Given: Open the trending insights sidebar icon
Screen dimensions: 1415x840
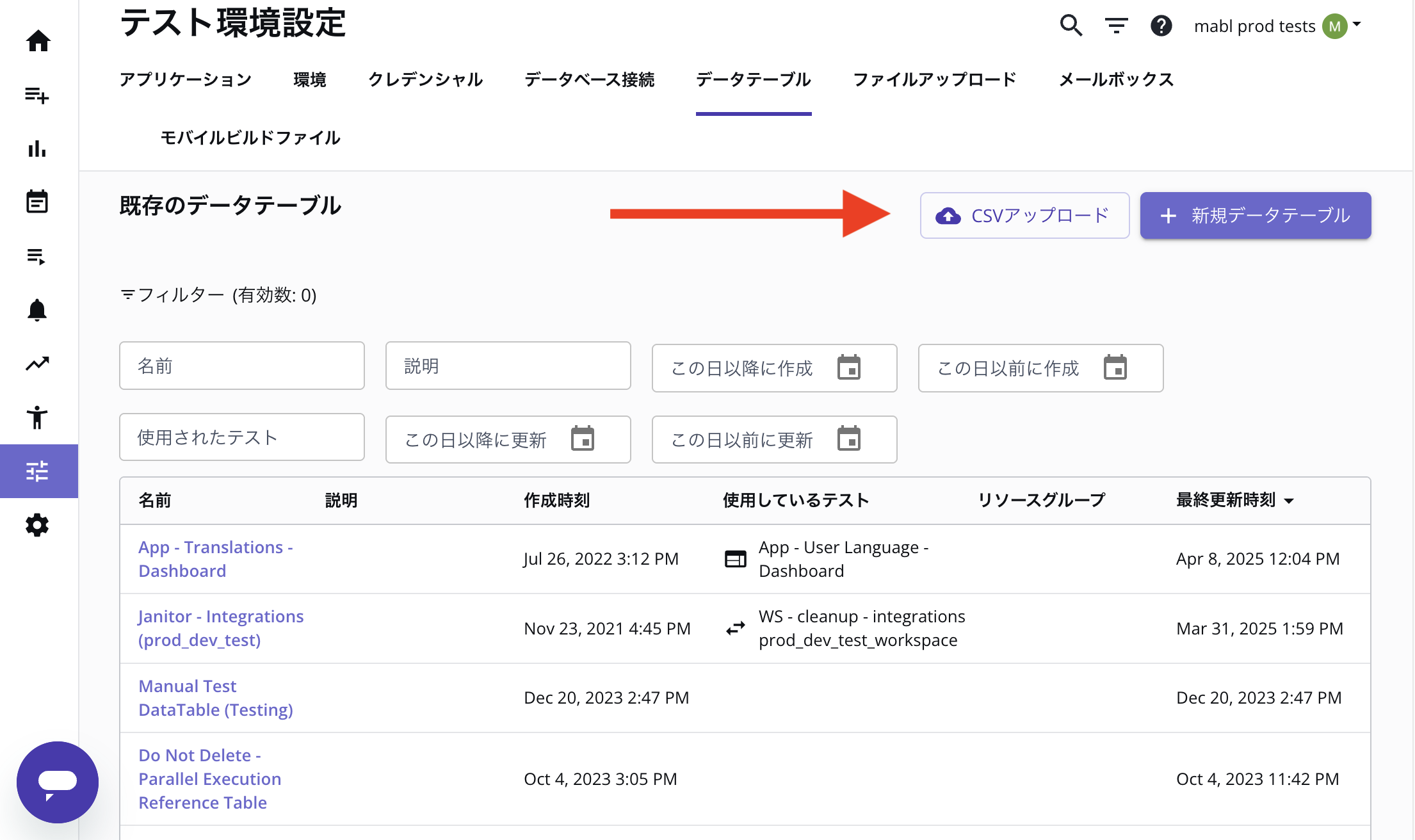Looking at the screenshot, I should tap(37, 364).
